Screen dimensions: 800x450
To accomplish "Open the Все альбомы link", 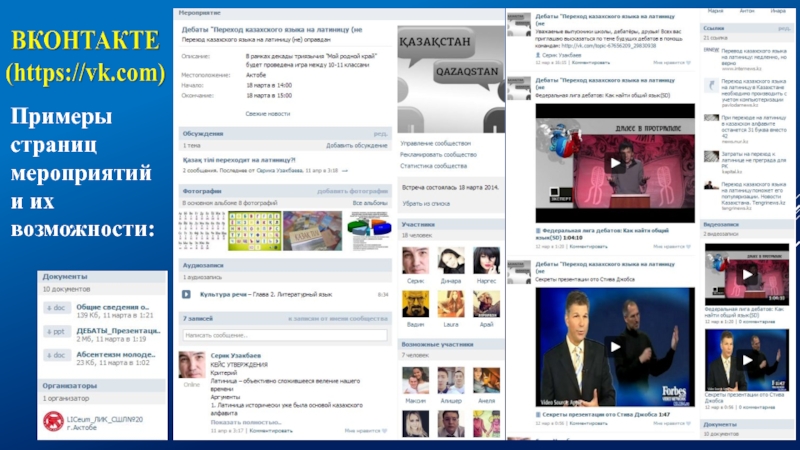I will [370, 203].
